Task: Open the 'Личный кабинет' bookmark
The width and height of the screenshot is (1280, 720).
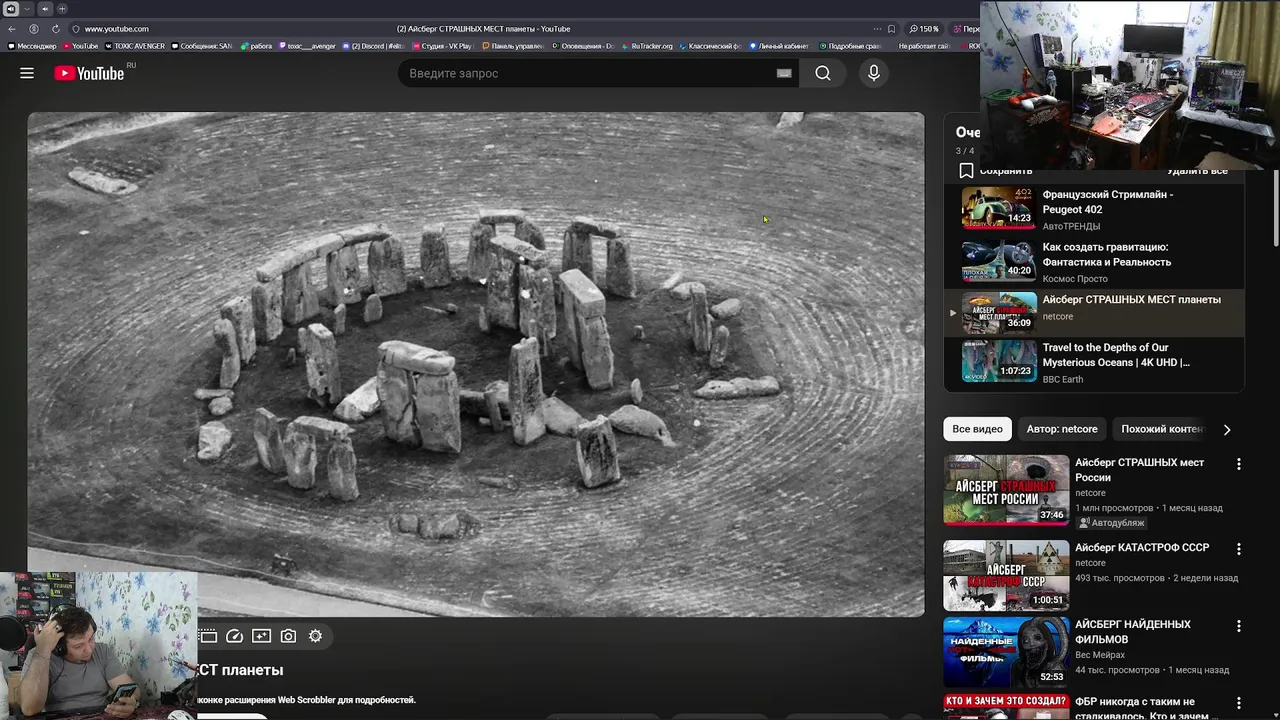Action: click(x=779, y=46)
